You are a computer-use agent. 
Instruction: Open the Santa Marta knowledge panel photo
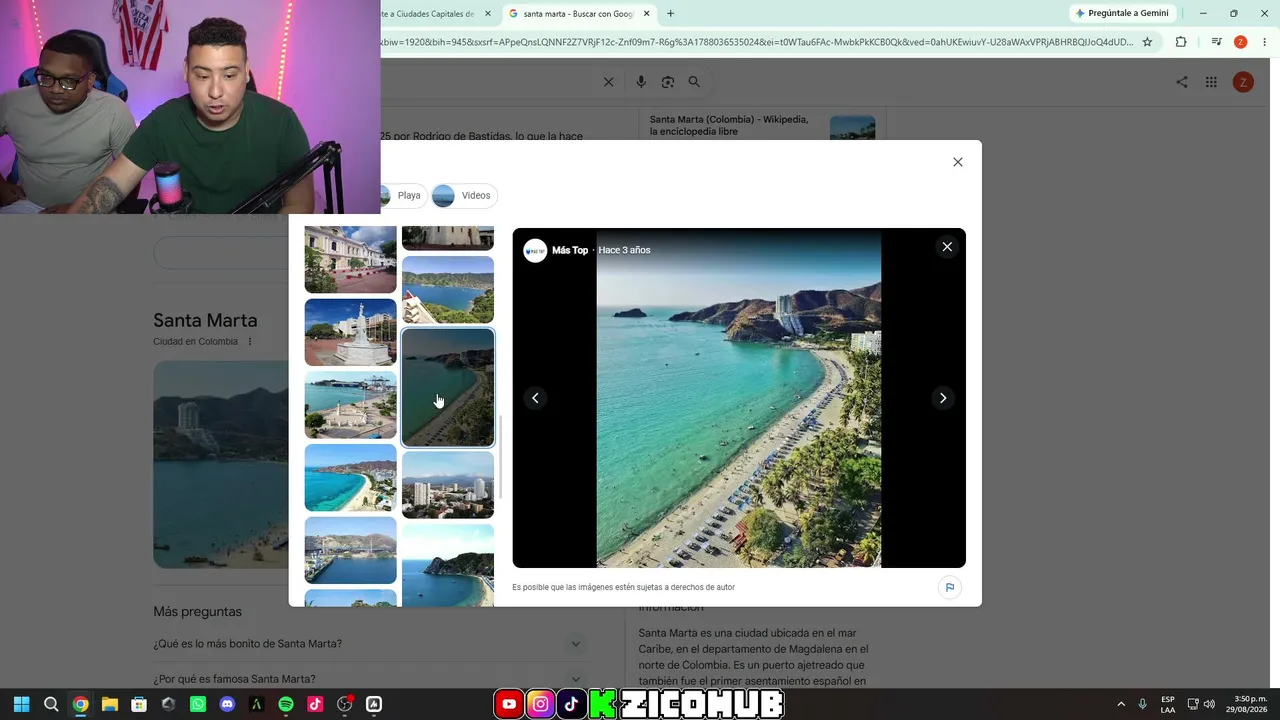point(221,464)
